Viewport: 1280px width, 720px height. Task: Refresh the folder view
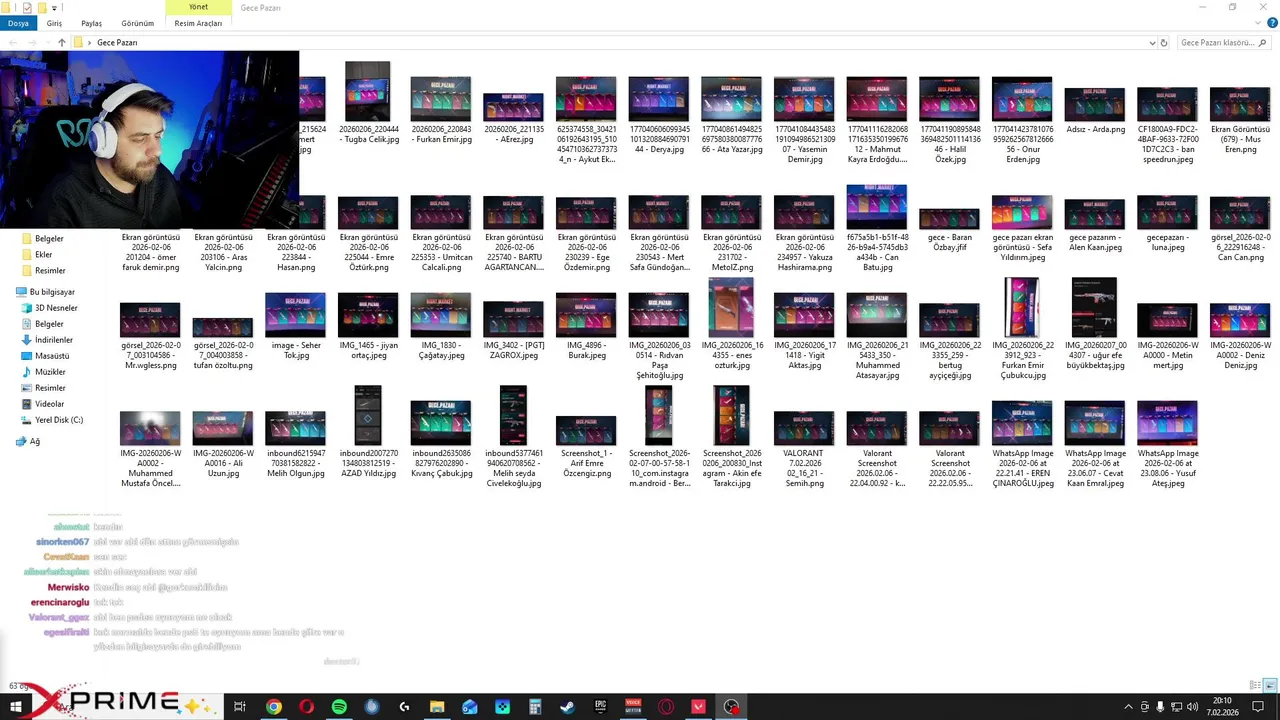(x=1164, y=43)
